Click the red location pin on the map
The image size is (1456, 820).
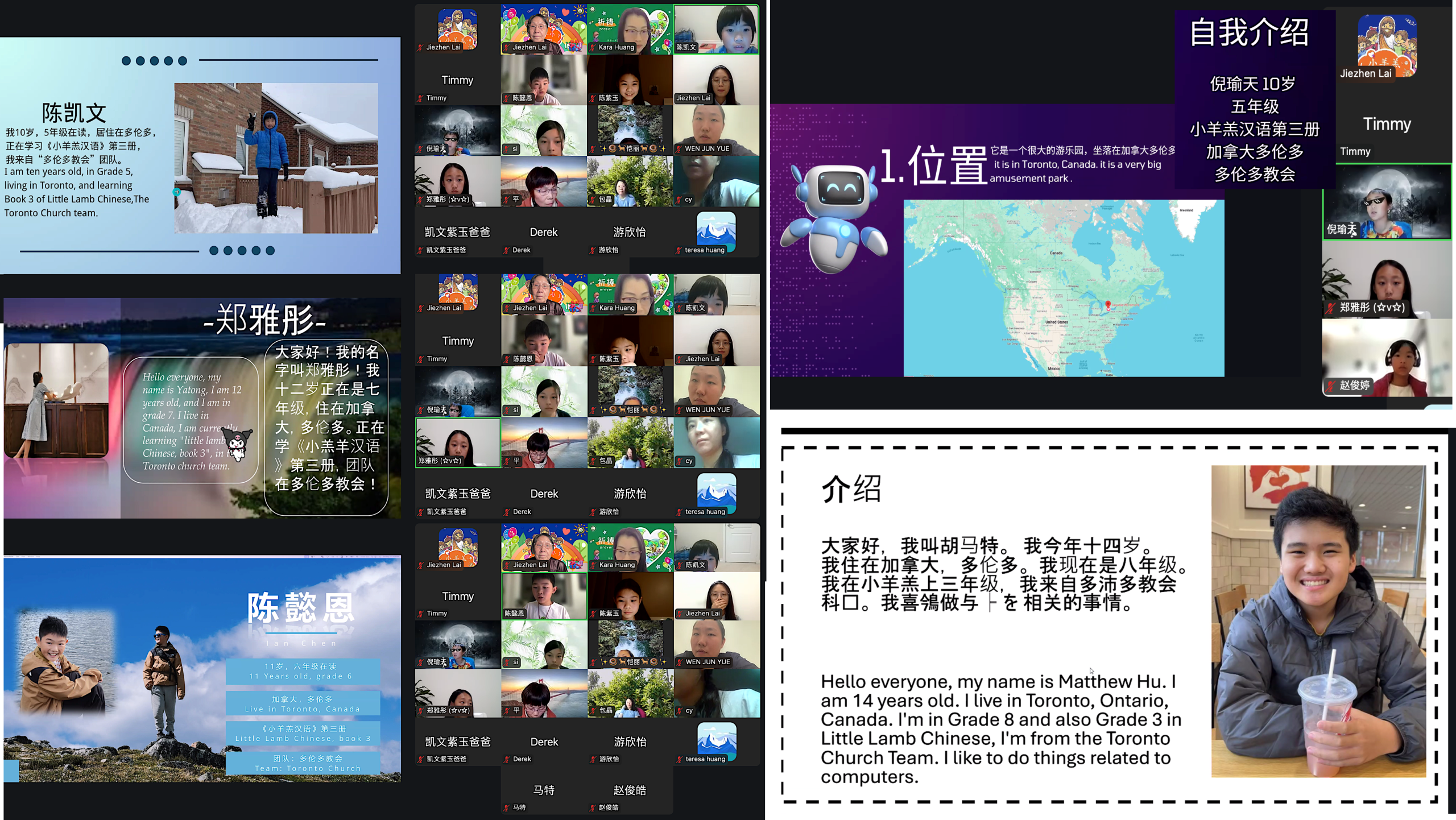point(1108,305)
